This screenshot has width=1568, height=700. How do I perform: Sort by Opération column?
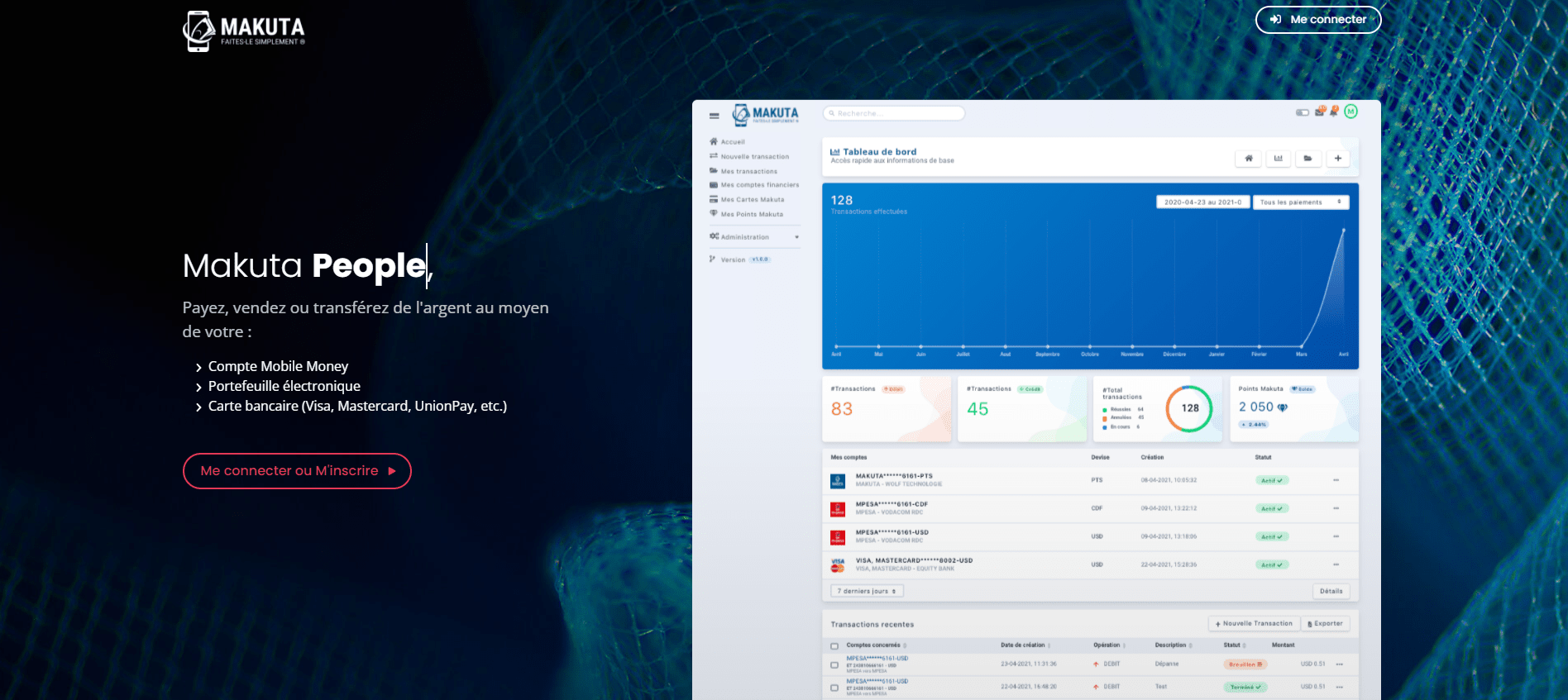1109,645
